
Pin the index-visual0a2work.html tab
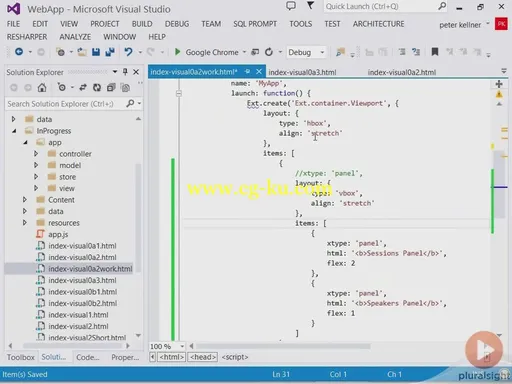(247, 72)
